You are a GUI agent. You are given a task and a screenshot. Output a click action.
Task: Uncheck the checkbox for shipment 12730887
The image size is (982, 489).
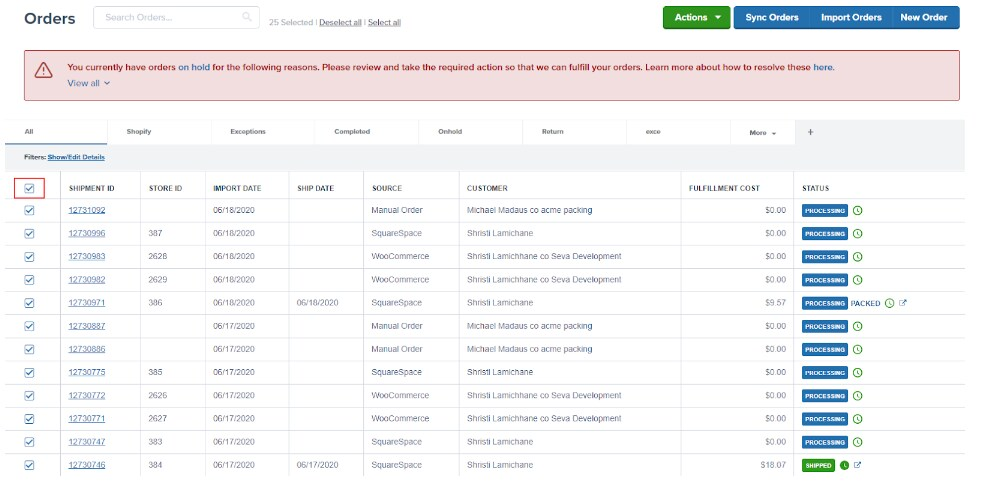(x=29, y=326)
